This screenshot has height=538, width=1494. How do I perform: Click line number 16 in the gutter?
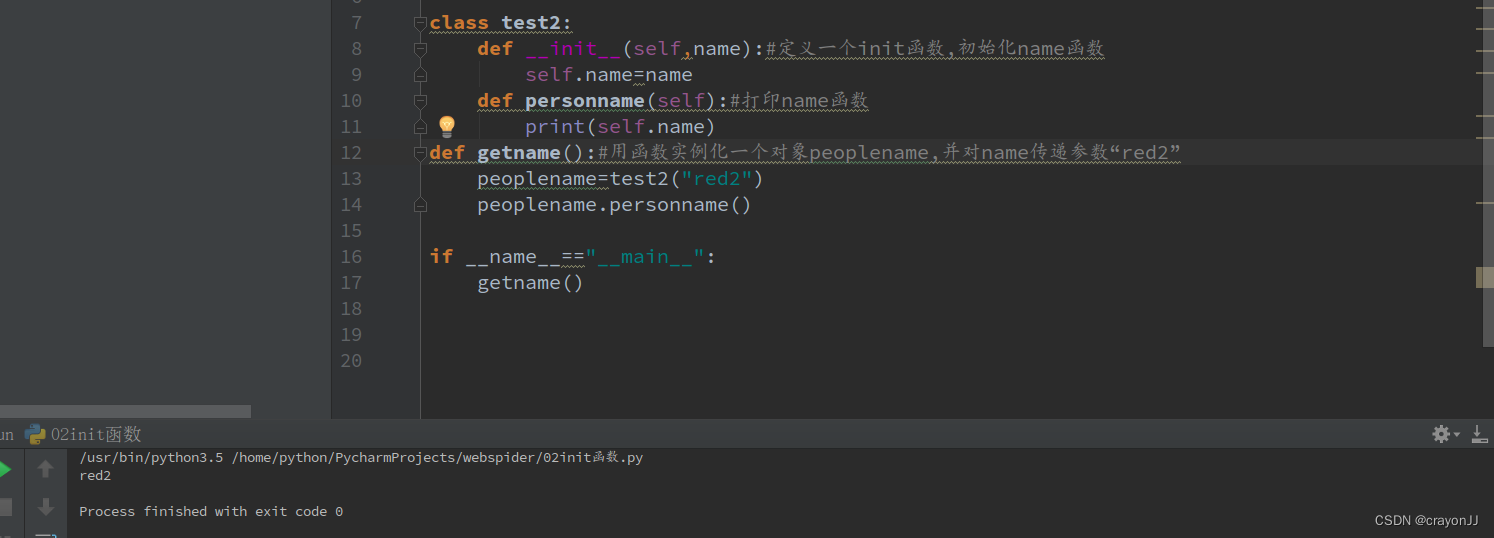click(x=351, y=257)
